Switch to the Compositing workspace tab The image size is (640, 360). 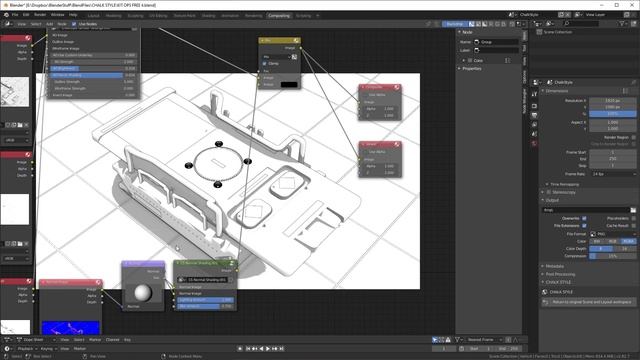(x=279, y=16)
